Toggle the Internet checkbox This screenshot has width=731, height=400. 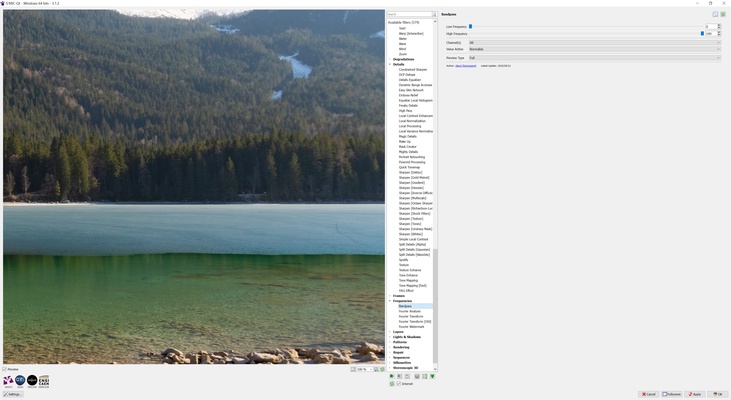(399, 384)
